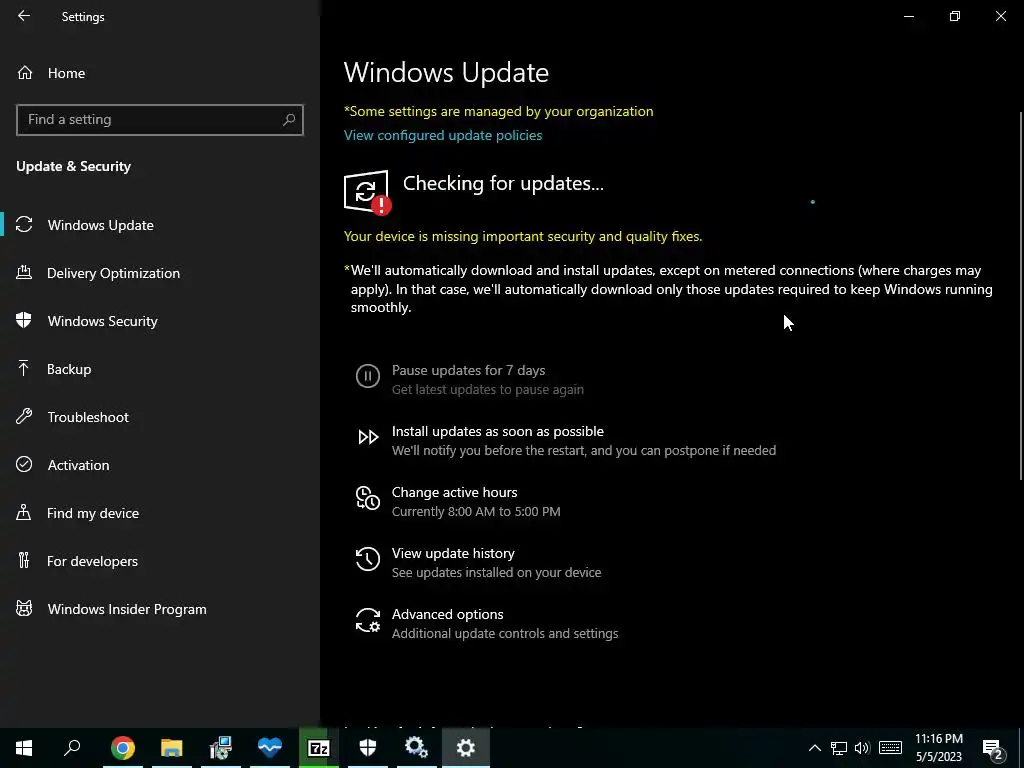
Task: Click the update history clock icon
Action: click(x=368, y=559)
